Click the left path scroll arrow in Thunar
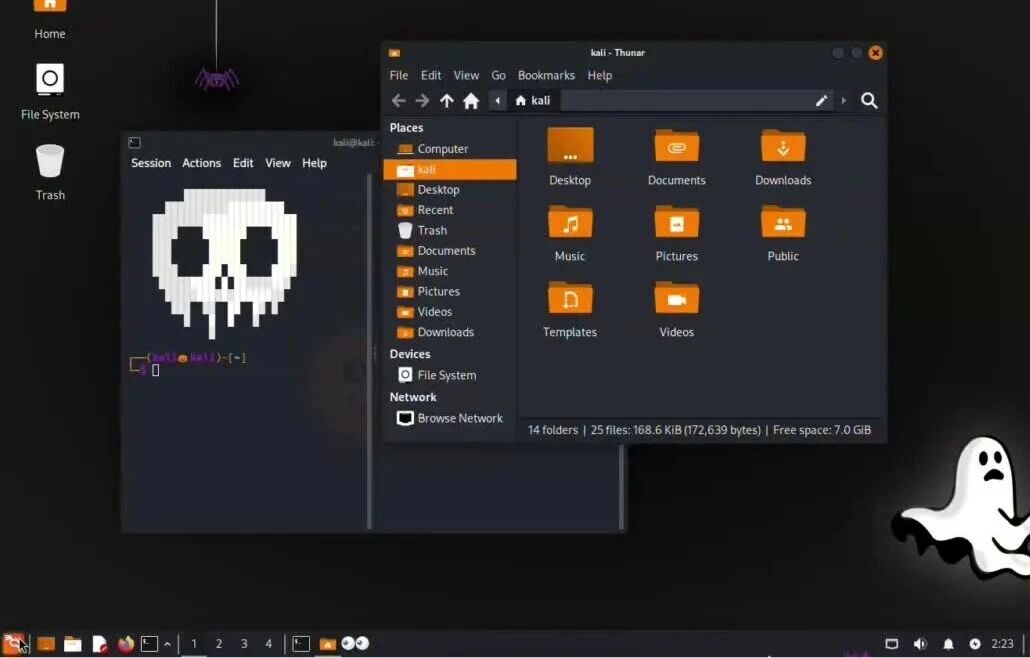Screen dimensions: 1030x658 tap(497, 100)
